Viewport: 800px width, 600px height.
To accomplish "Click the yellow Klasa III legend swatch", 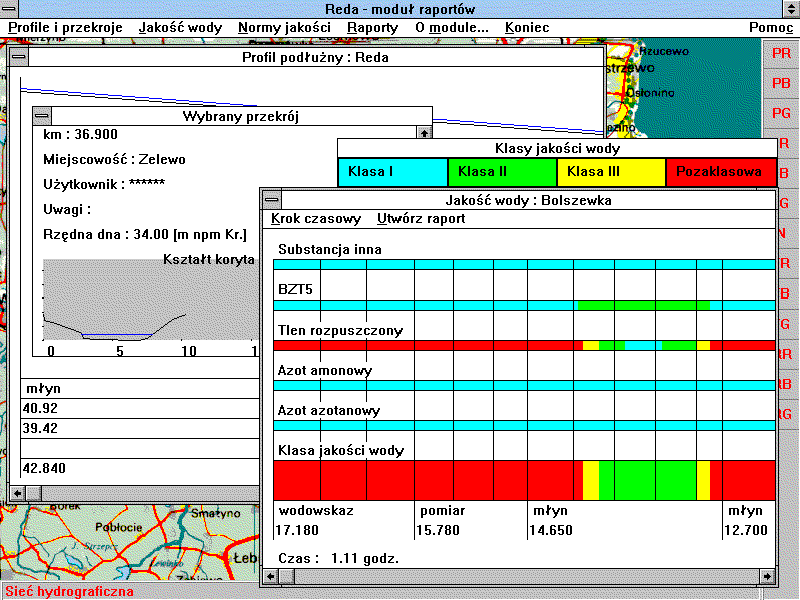I will click(x=611, y=172).
